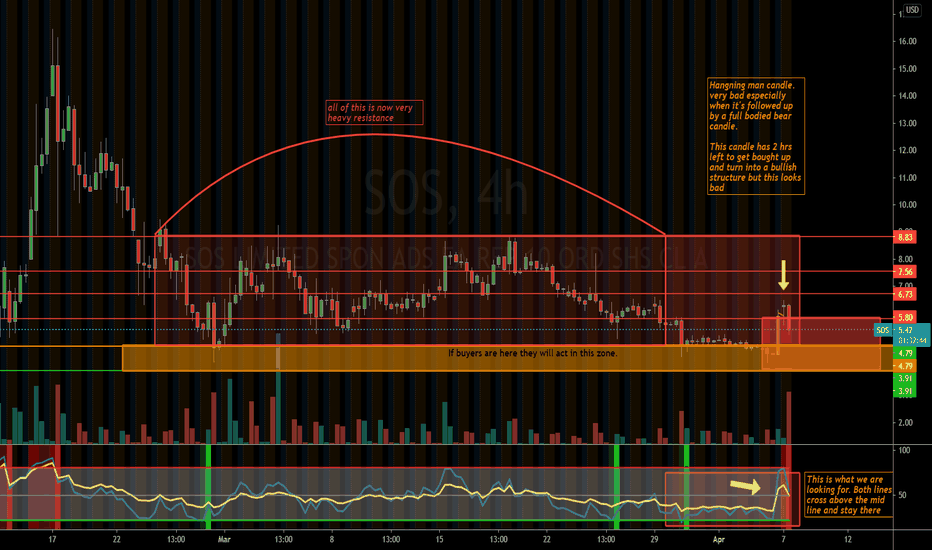
Task: Select 'If buyers are here' zone text
Action: [x=533, y=353]
